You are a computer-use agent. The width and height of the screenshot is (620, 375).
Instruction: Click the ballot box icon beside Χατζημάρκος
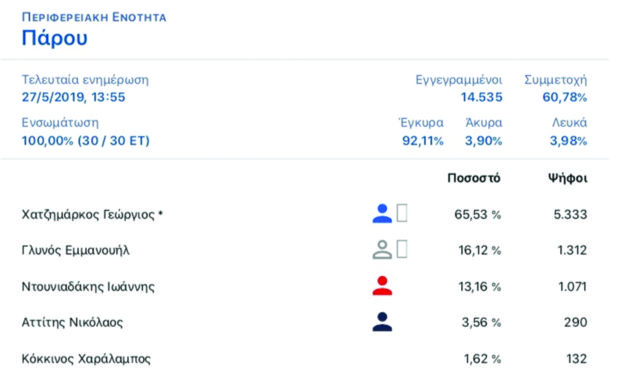click(x=402, y=213)
